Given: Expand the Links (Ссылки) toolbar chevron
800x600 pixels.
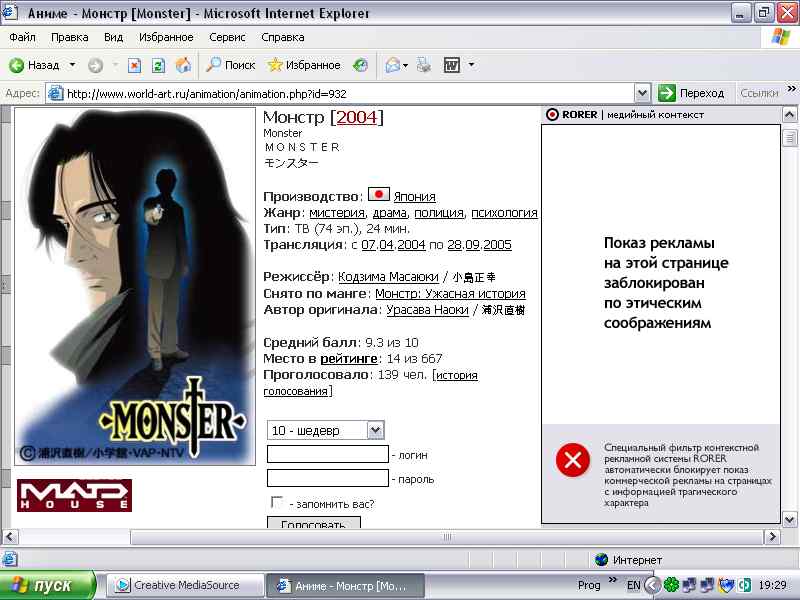Looking at the screenshot, I should (792, 89).
